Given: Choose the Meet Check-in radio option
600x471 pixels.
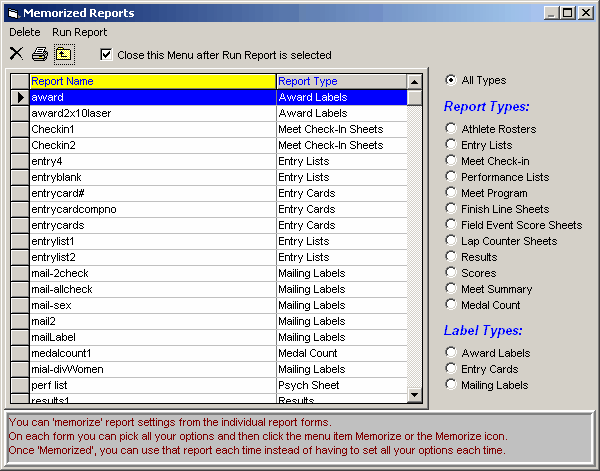Looking at the screenshot, I should (x=451, y=161).
